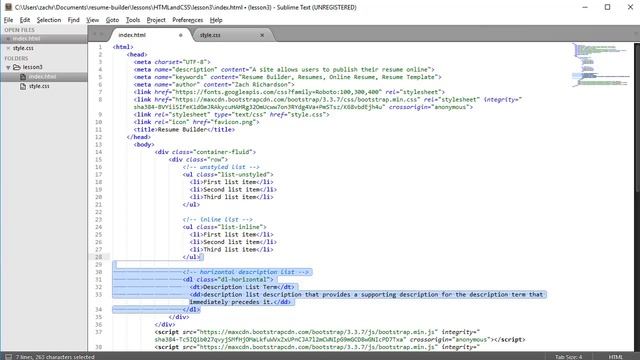Click the Description List Term dt line

(242, 287)
